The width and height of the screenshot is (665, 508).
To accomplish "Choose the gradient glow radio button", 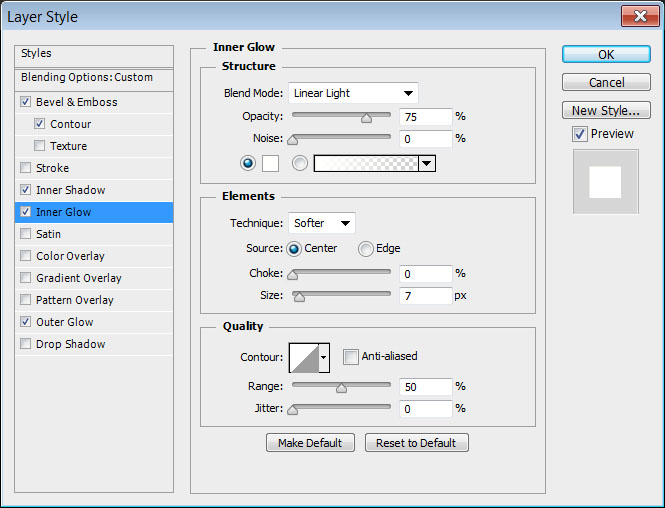I will point(300,163).
